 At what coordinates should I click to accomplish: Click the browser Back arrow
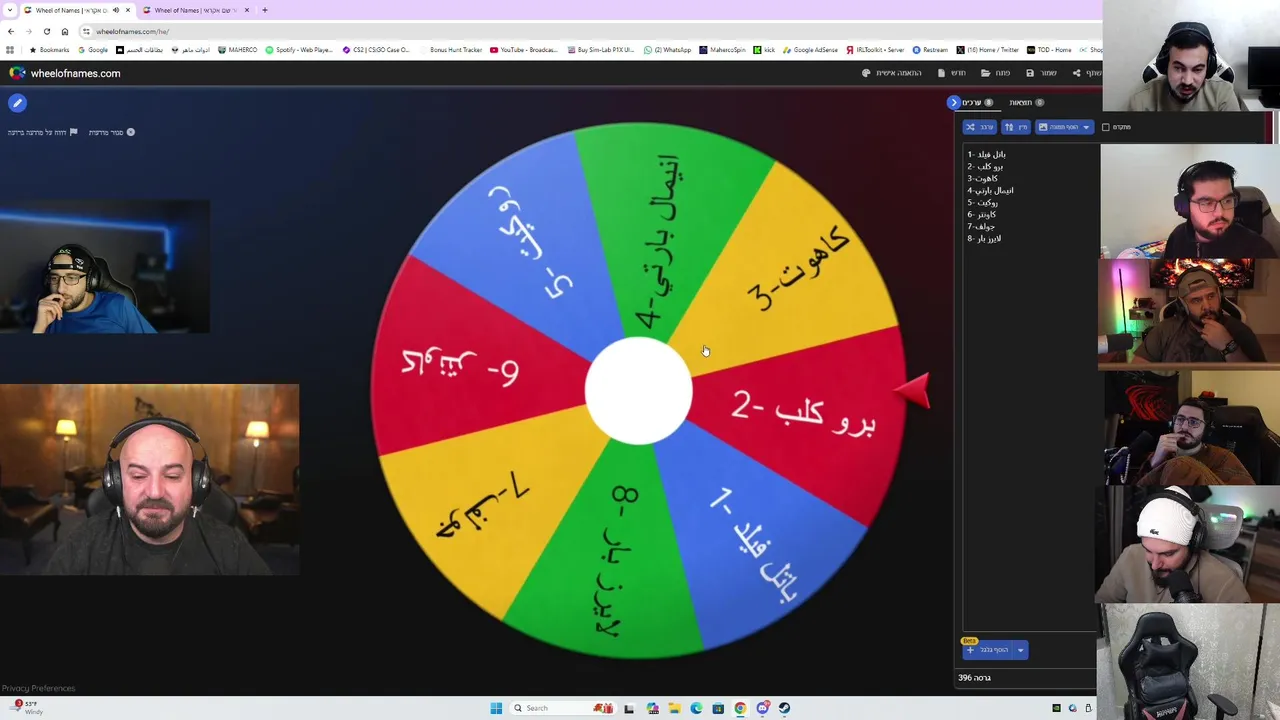[x=11, y=31]
